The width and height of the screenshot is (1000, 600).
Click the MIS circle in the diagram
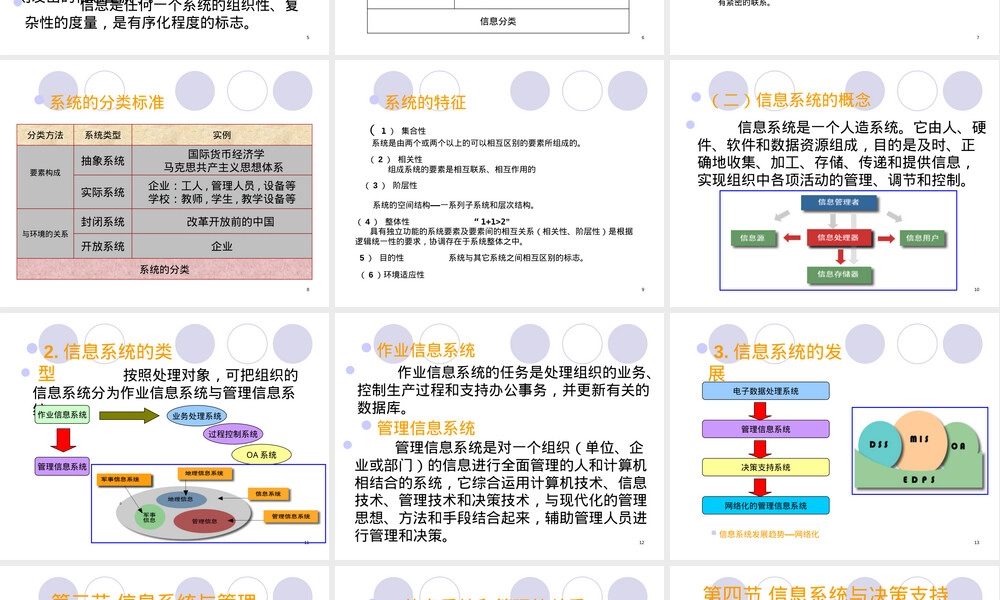(x=920, y=440)
